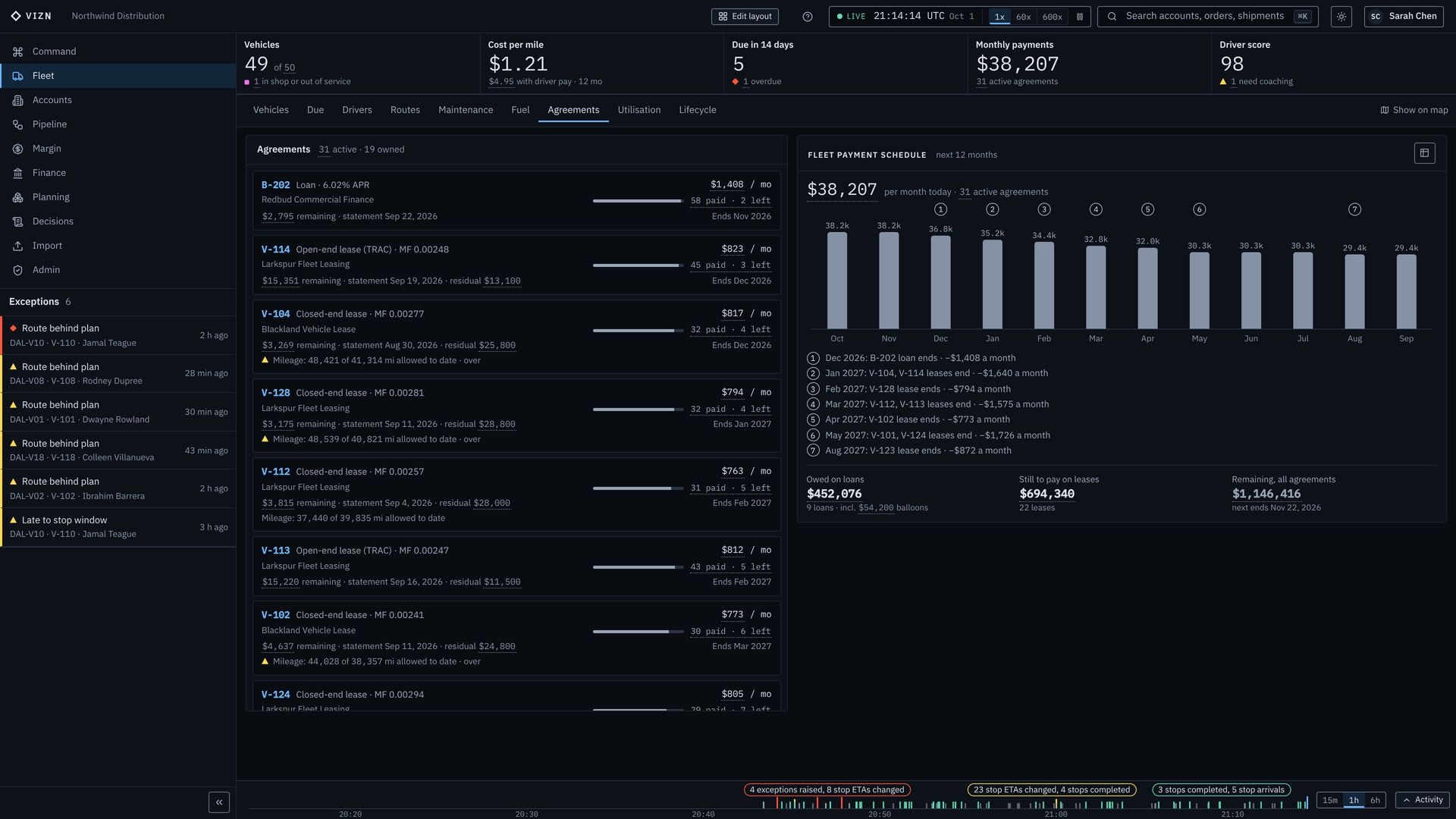
Task: Select the 15m timeline range
Action: 1330,800
